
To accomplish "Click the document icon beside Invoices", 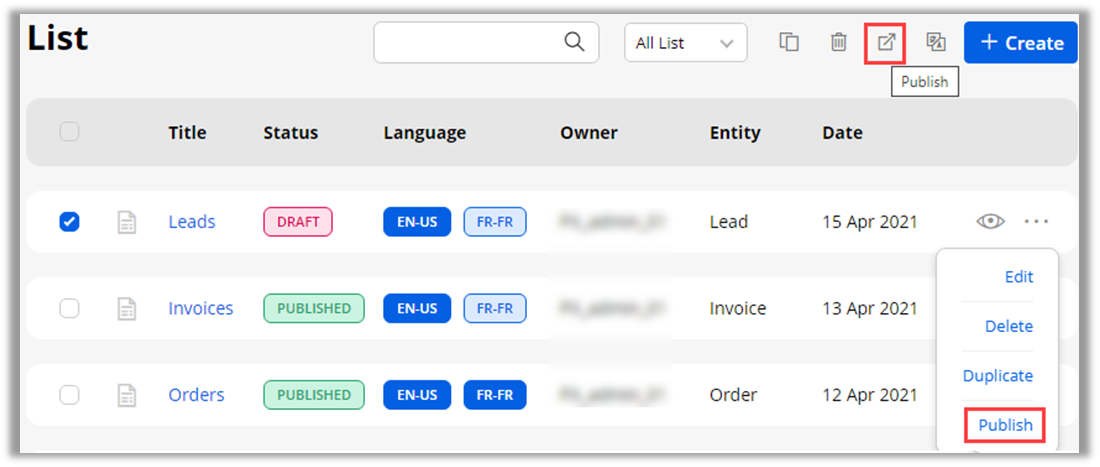I will click(127, 308).
